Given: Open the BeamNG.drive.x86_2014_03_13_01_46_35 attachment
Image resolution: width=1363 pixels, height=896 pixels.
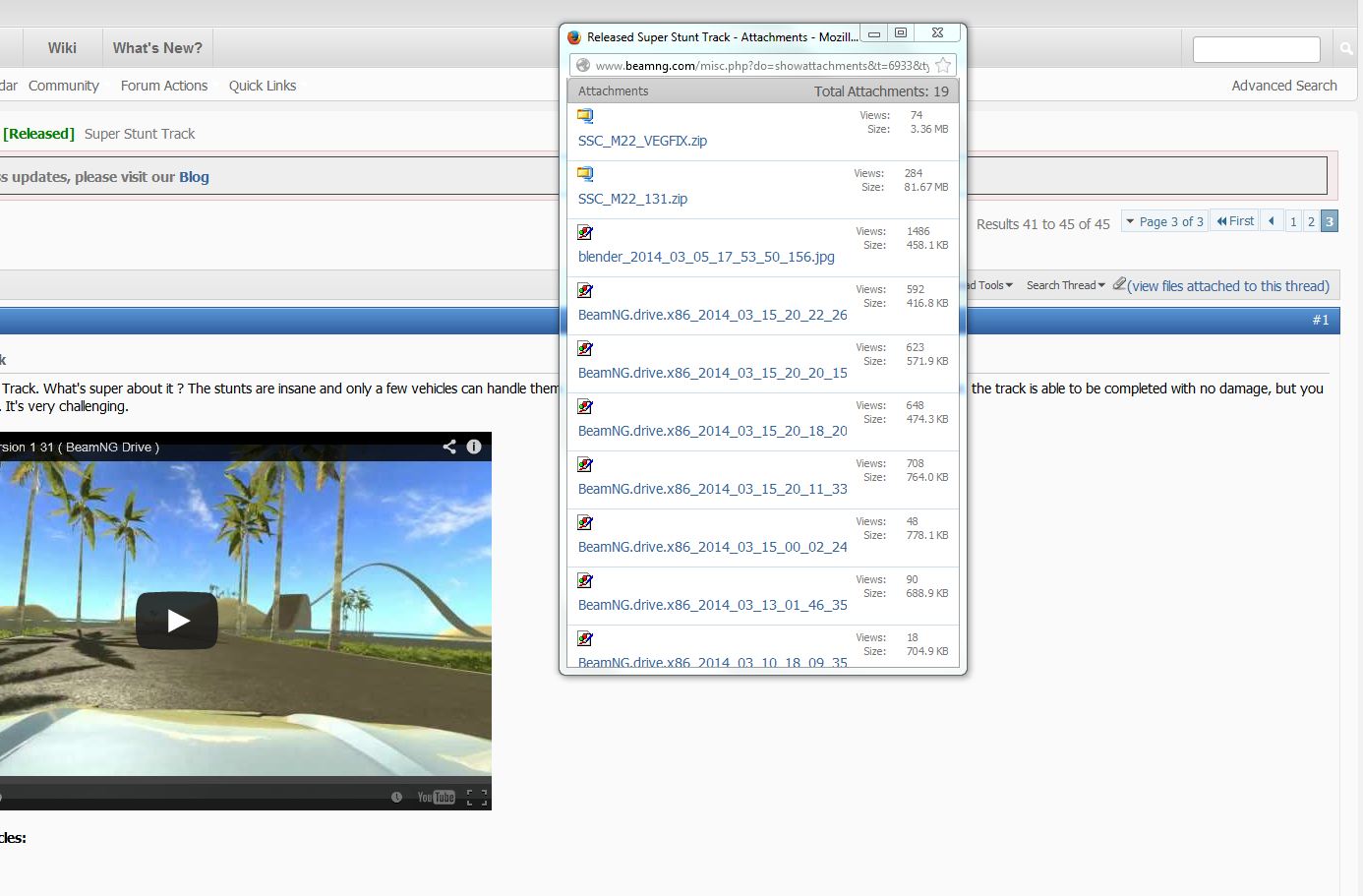Looking at the screenshot, I should 712,605.
